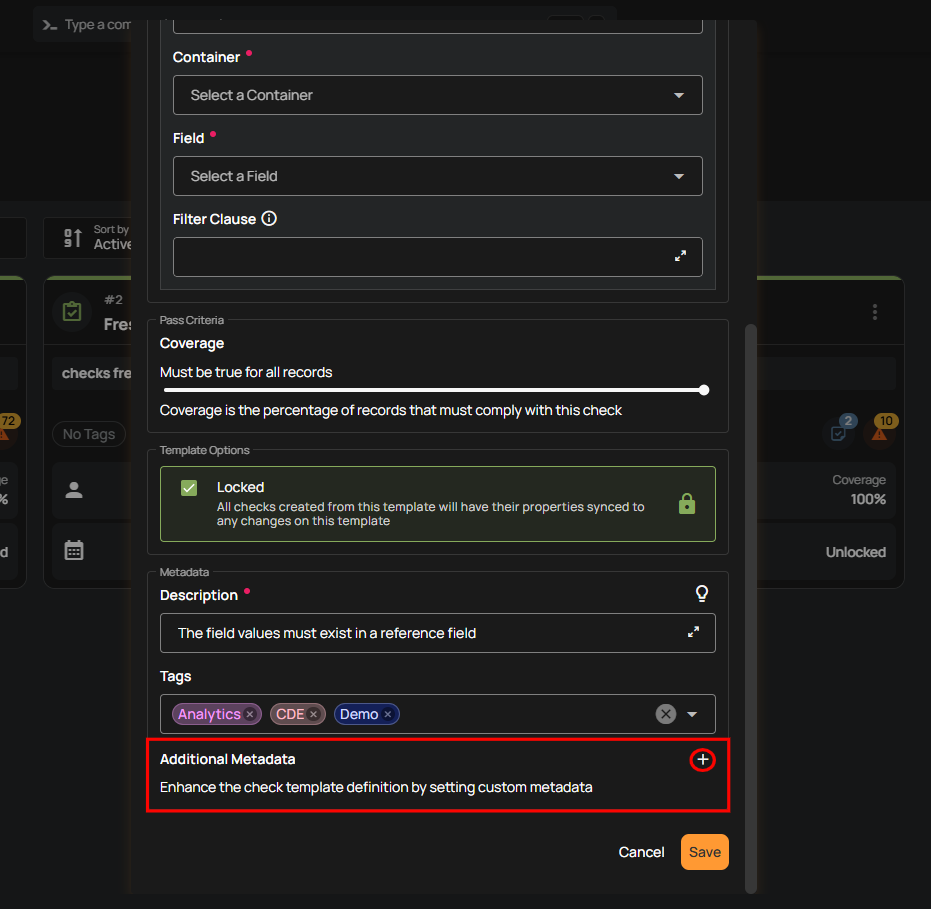Expand the Tags dropdown chevron
This screenshot has height=909, width=931.
pyautogui.click(x=693, y=714)
